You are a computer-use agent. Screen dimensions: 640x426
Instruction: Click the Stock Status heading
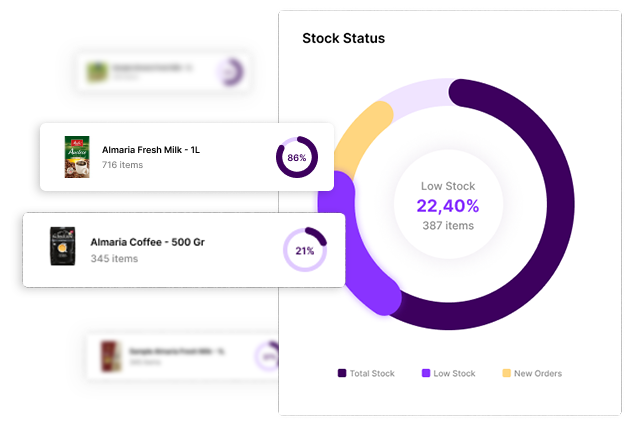[x=343, y=38]
